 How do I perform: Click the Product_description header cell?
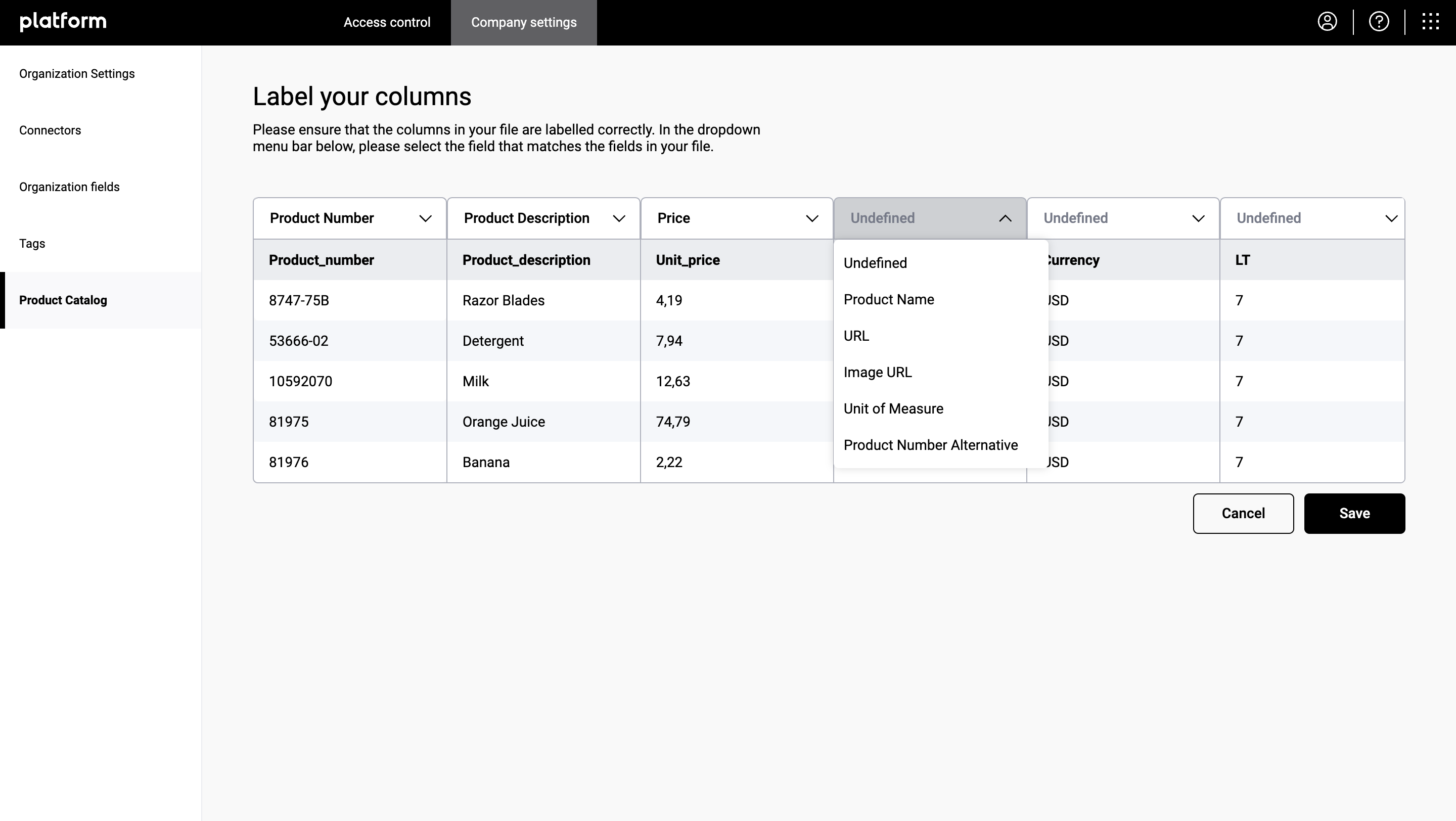click(543, 260)
